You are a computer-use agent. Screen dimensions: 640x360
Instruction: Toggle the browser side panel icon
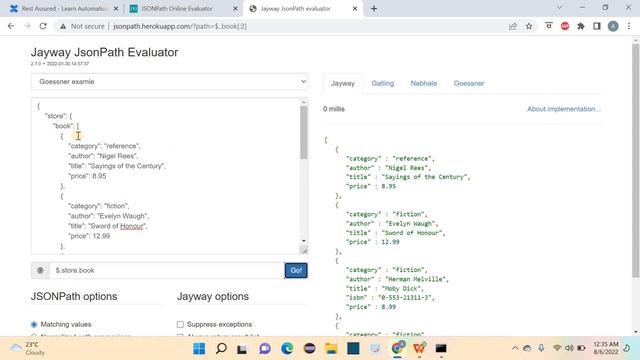pos(597,26)
